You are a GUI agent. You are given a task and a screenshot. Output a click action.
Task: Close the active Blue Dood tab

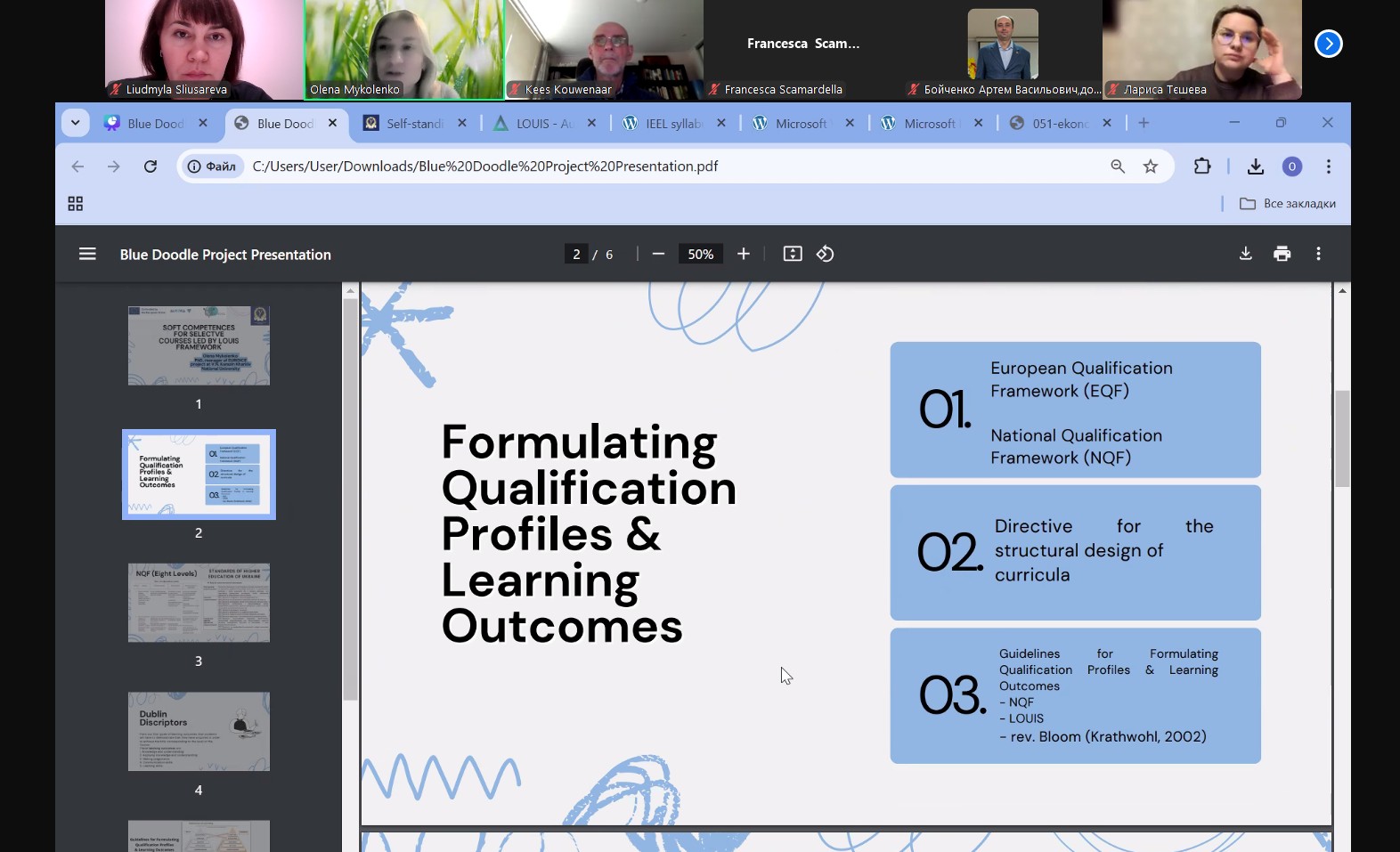point(332,123)
